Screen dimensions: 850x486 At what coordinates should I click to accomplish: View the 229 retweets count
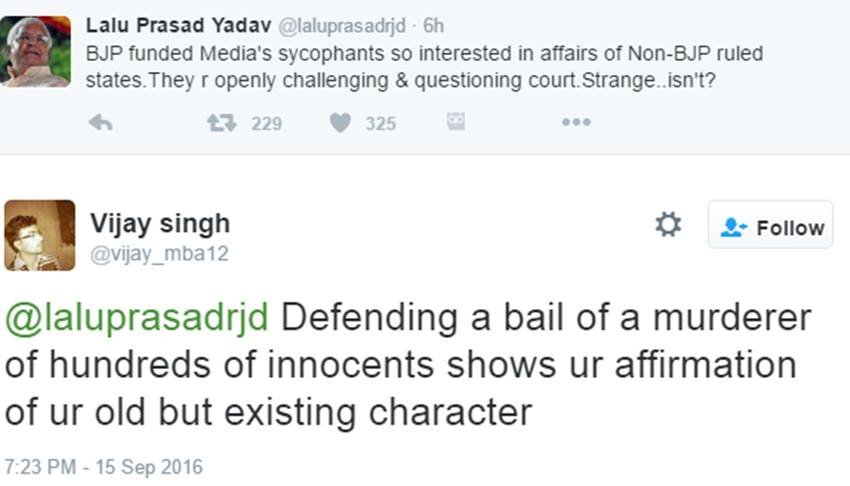266,124
